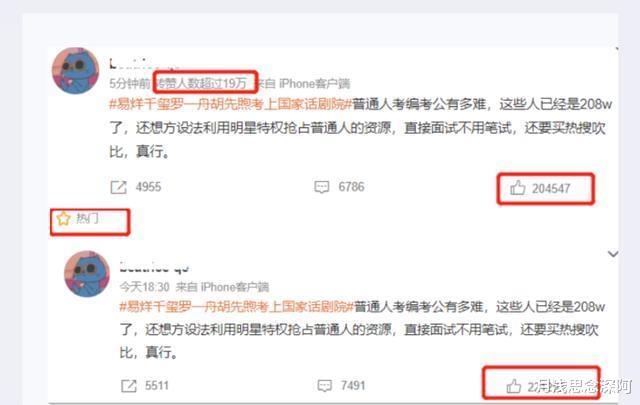640x405 pixels.
Task: Open the first post author's avatar
Action: click(76, 71)
